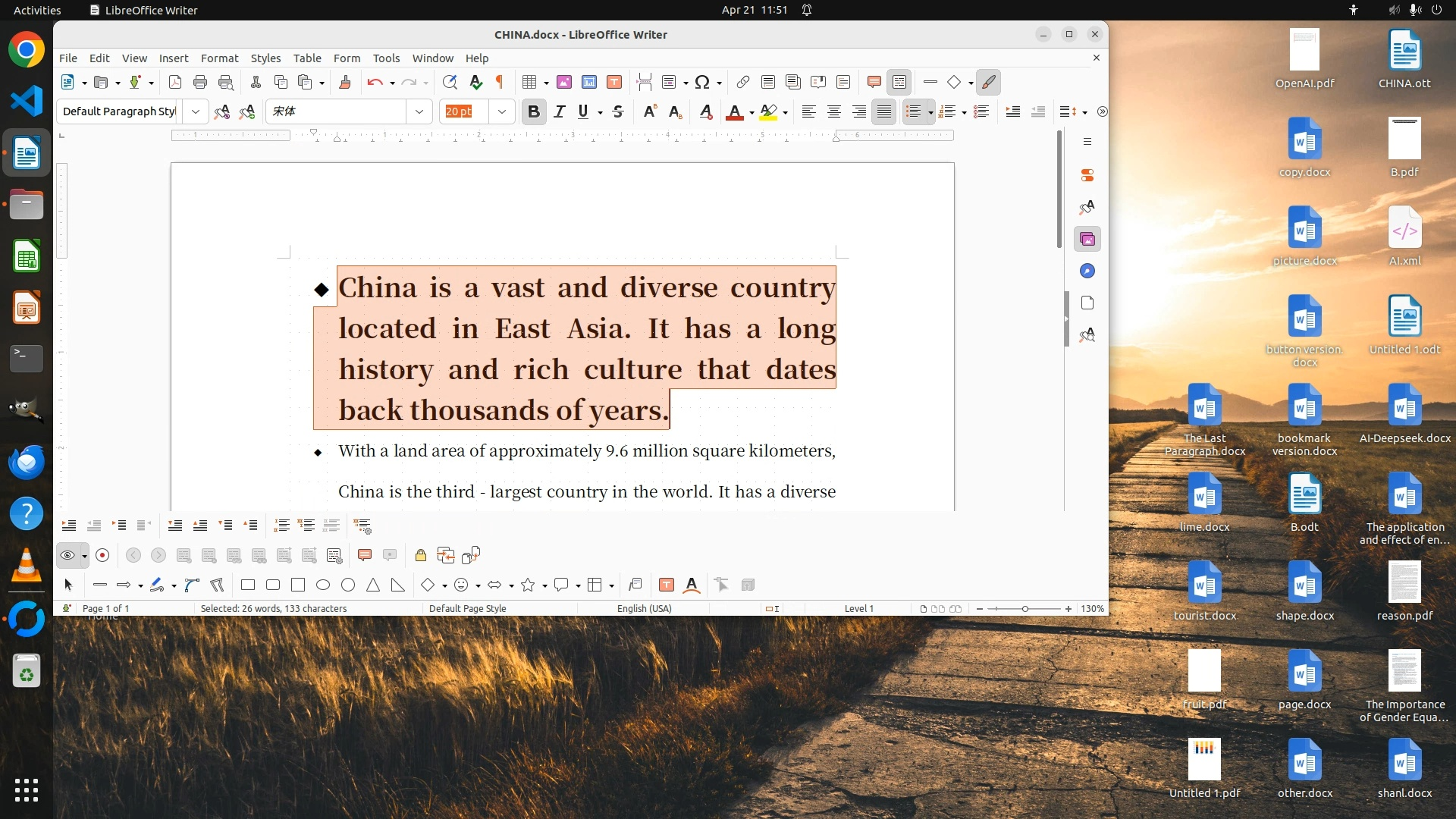Screen dimensions: 1456x819
Task: Toggle Bold formatting off
Action: (533, 111)
